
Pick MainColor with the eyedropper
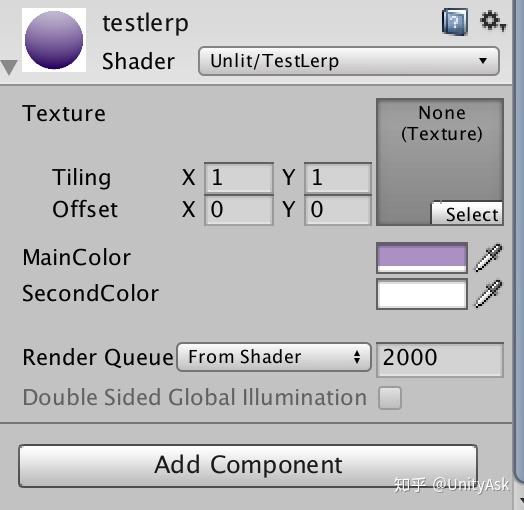(x=489, y=257)
